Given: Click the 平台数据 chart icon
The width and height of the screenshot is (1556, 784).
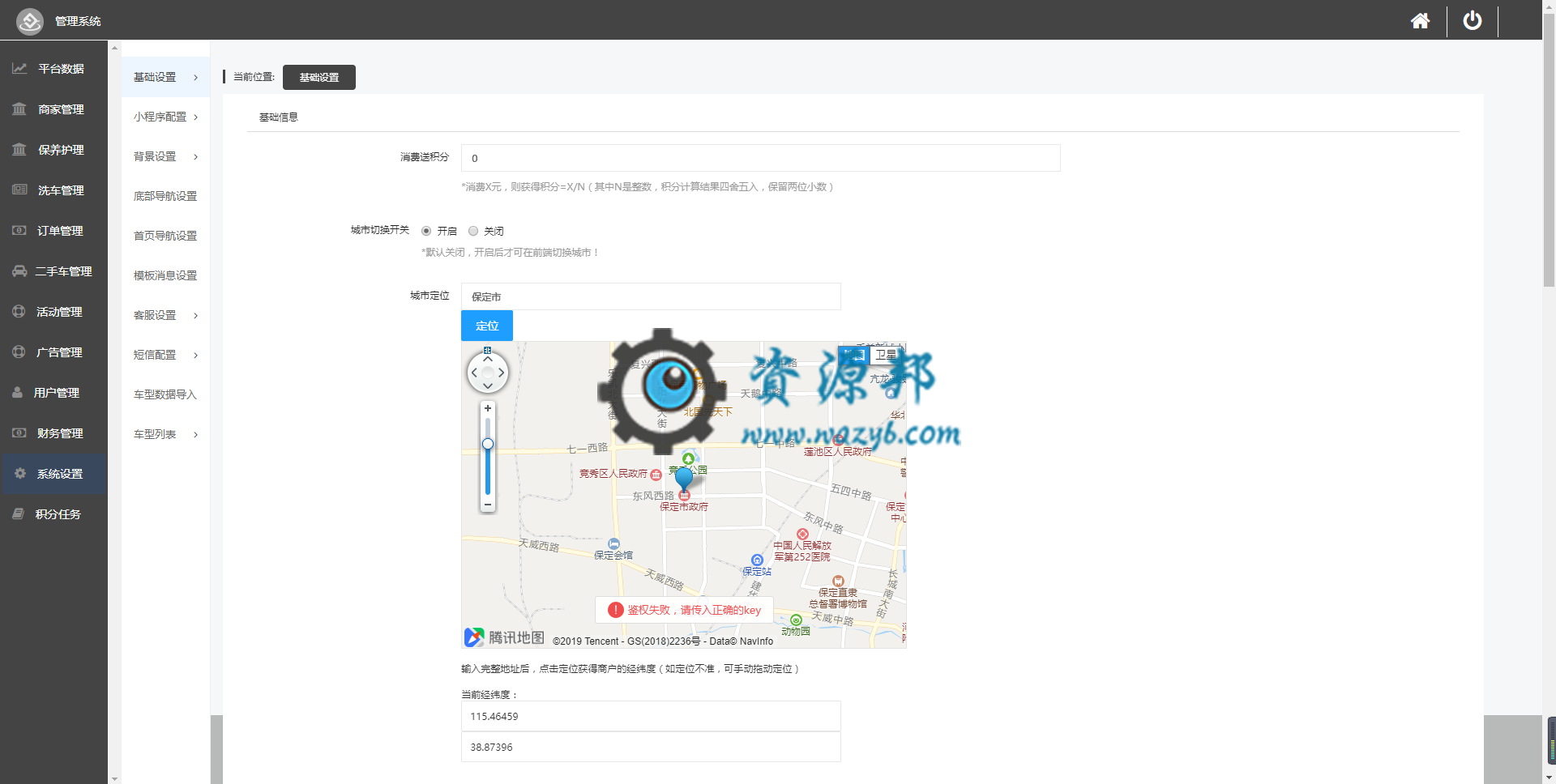Looking at the screenshot, I should coord(19,69).
